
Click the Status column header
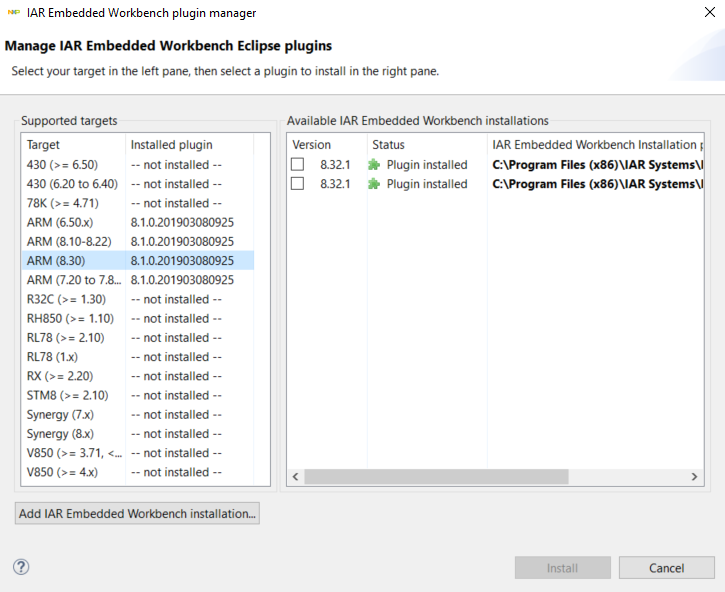coord(388,145)
